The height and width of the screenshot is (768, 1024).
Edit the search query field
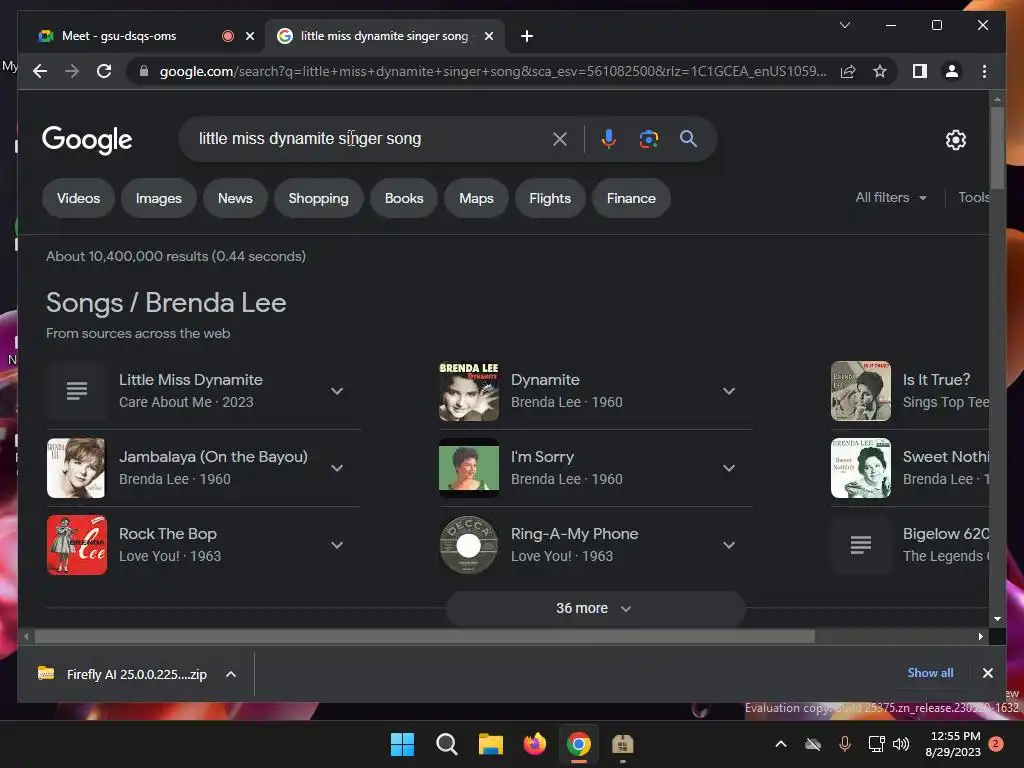366,138
